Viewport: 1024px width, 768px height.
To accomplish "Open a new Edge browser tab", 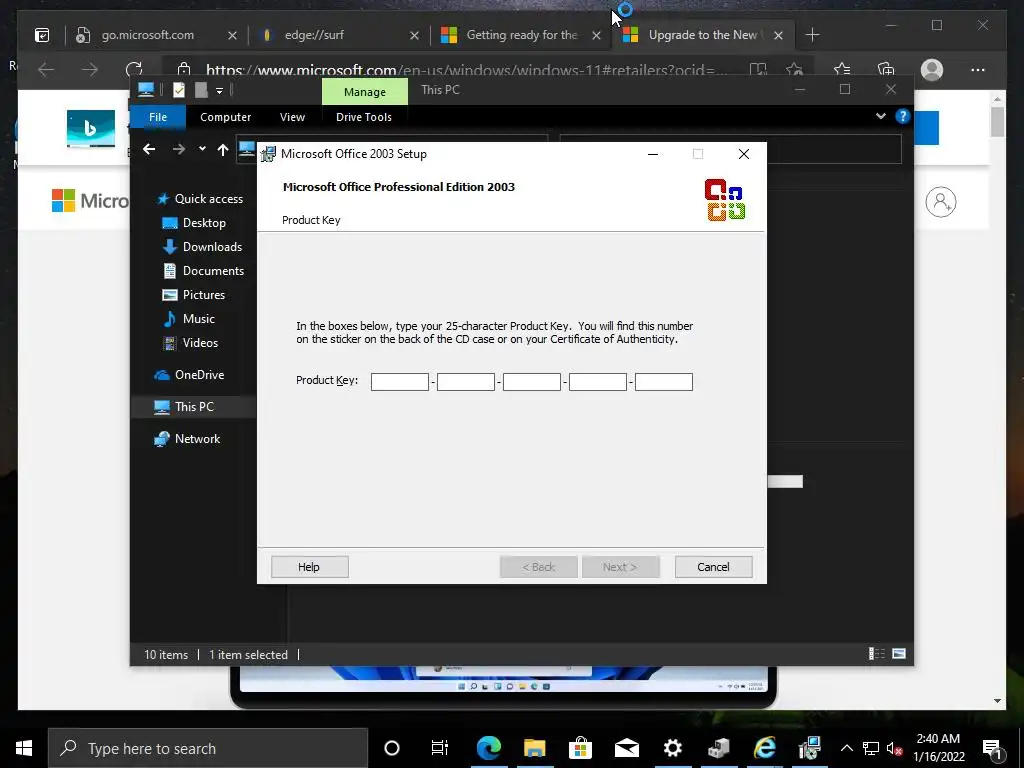I will tap(812, 35).
